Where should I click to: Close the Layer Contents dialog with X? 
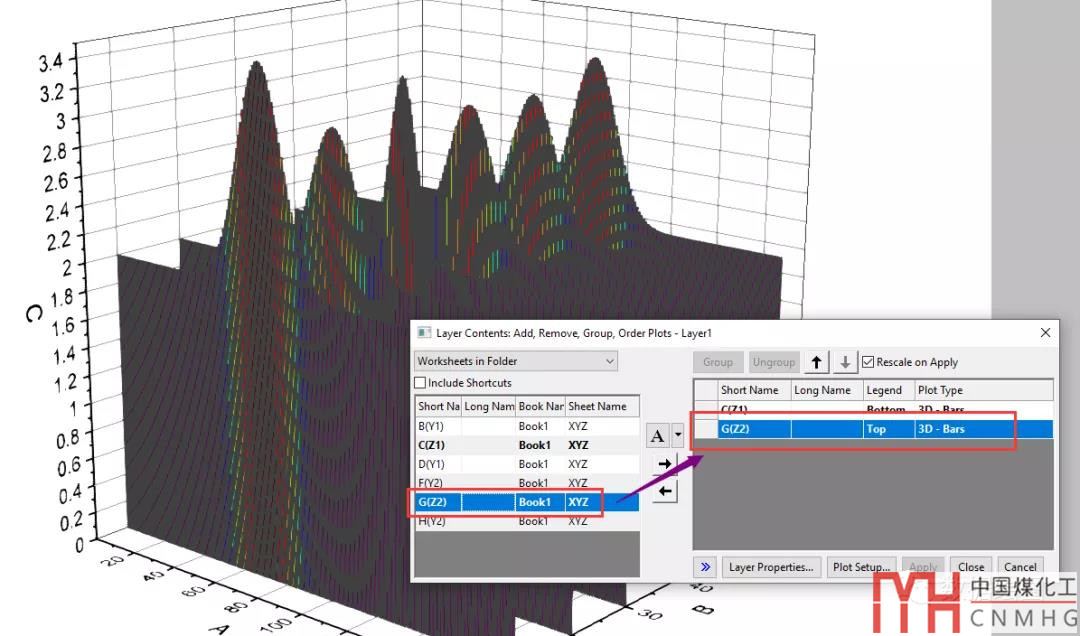click(x=1046, y=333)
